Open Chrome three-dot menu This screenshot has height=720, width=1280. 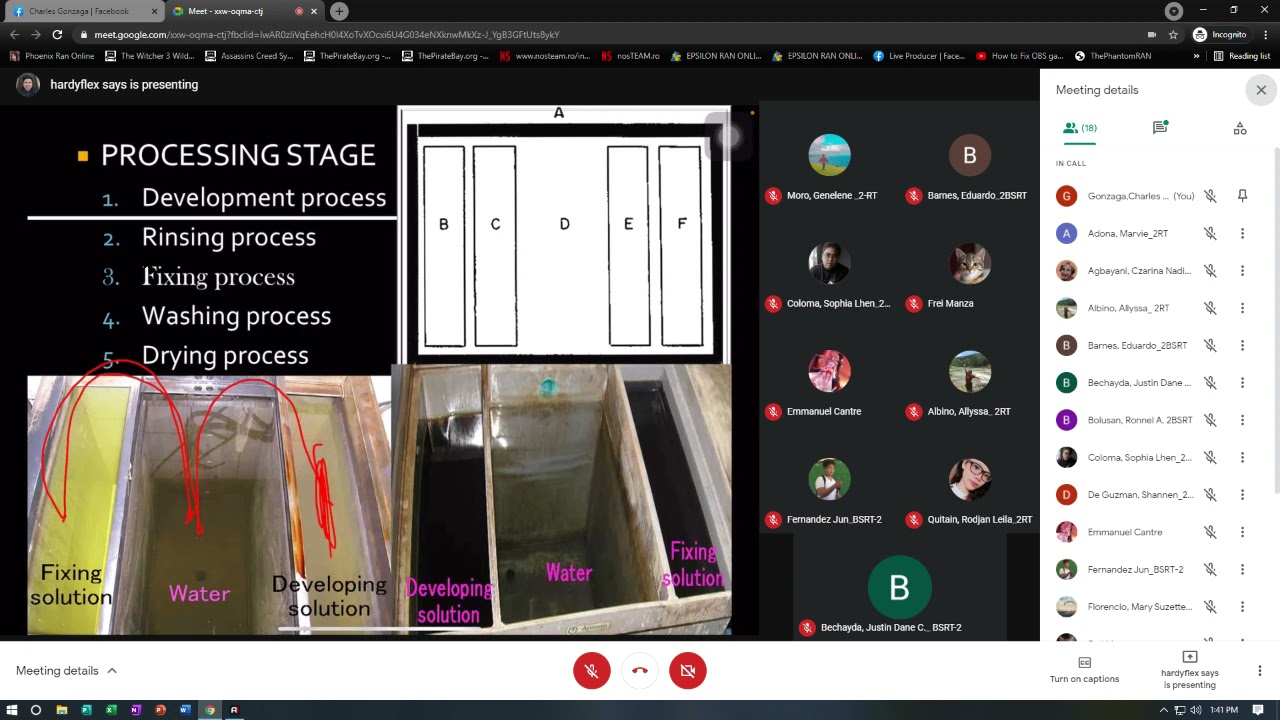pyautogui.click(x=1266, y=34)
